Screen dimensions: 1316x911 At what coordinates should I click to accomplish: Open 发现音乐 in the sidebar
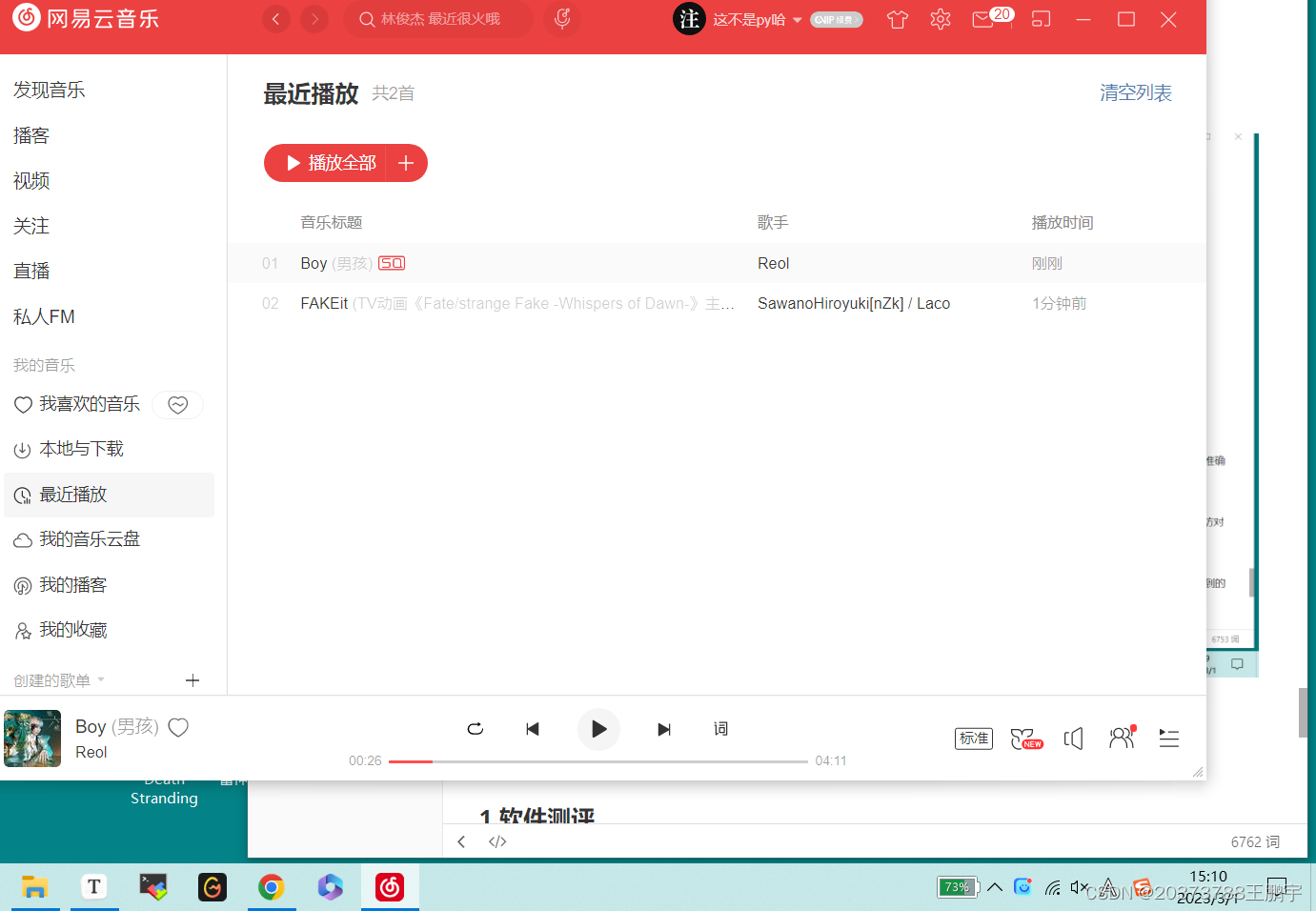[x=50, y=90]
